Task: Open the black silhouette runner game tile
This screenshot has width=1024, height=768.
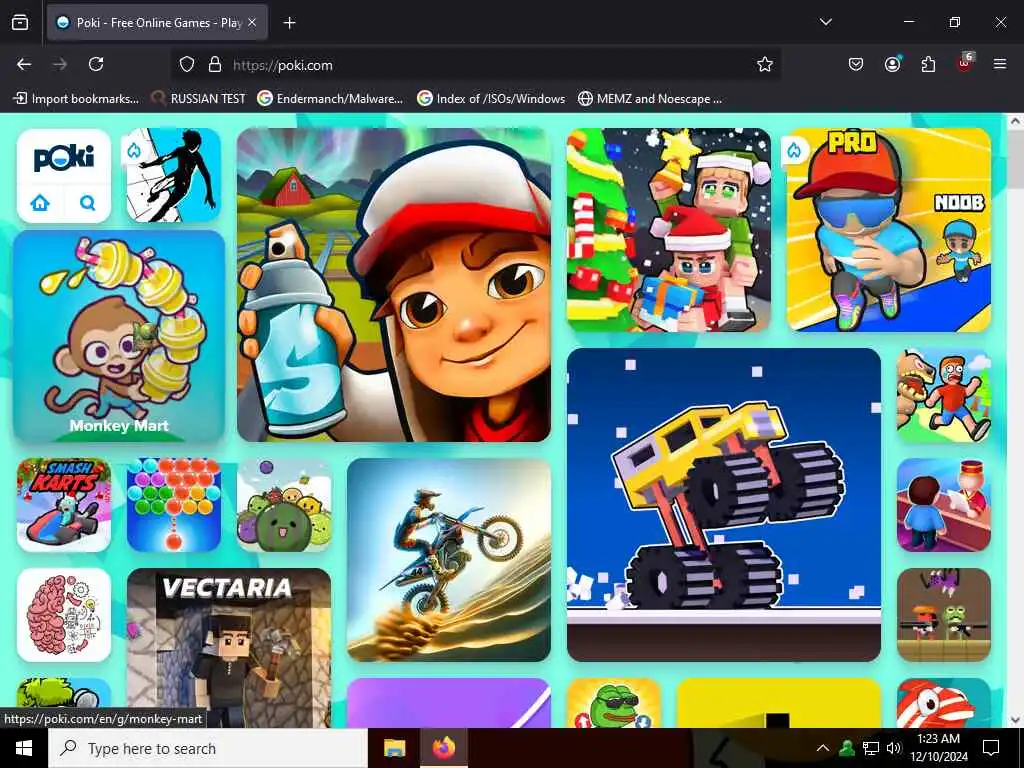Action: tap(174, 175)
